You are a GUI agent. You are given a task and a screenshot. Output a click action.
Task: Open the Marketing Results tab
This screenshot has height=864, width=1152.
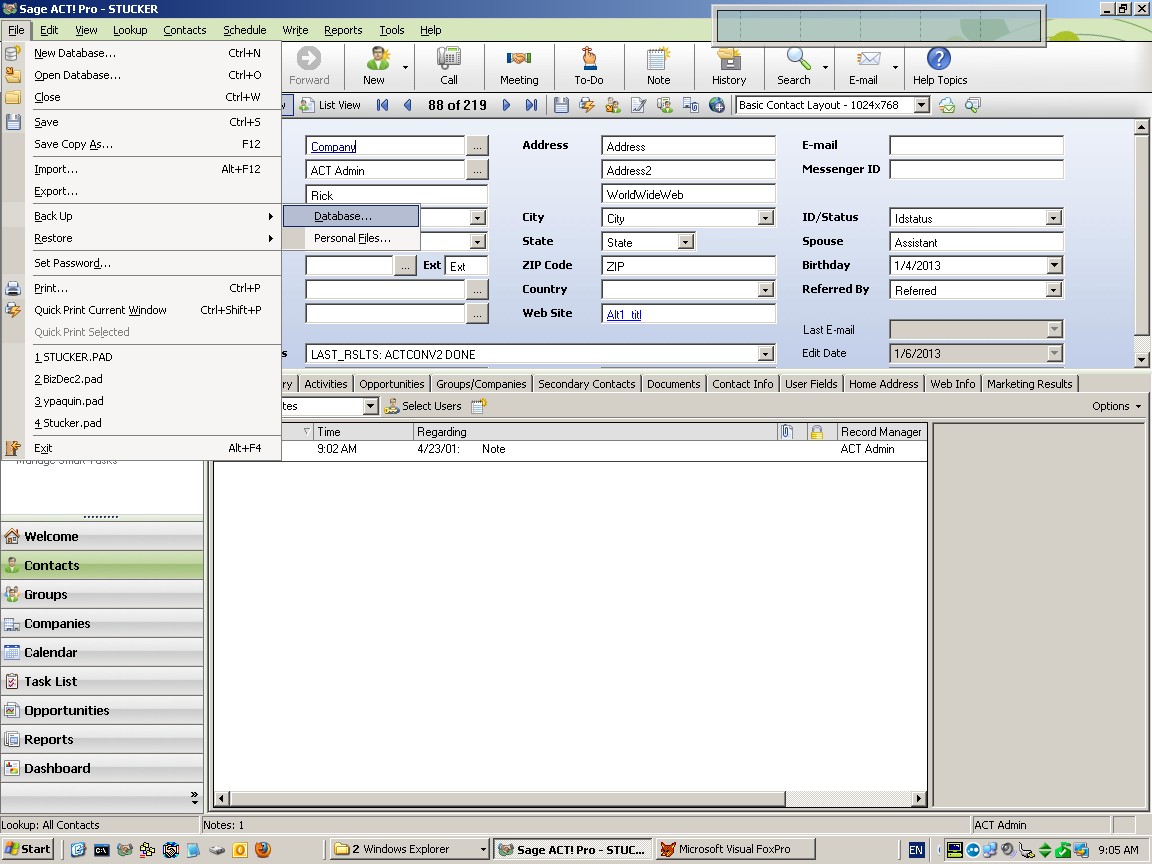(x=1029, y=384)
